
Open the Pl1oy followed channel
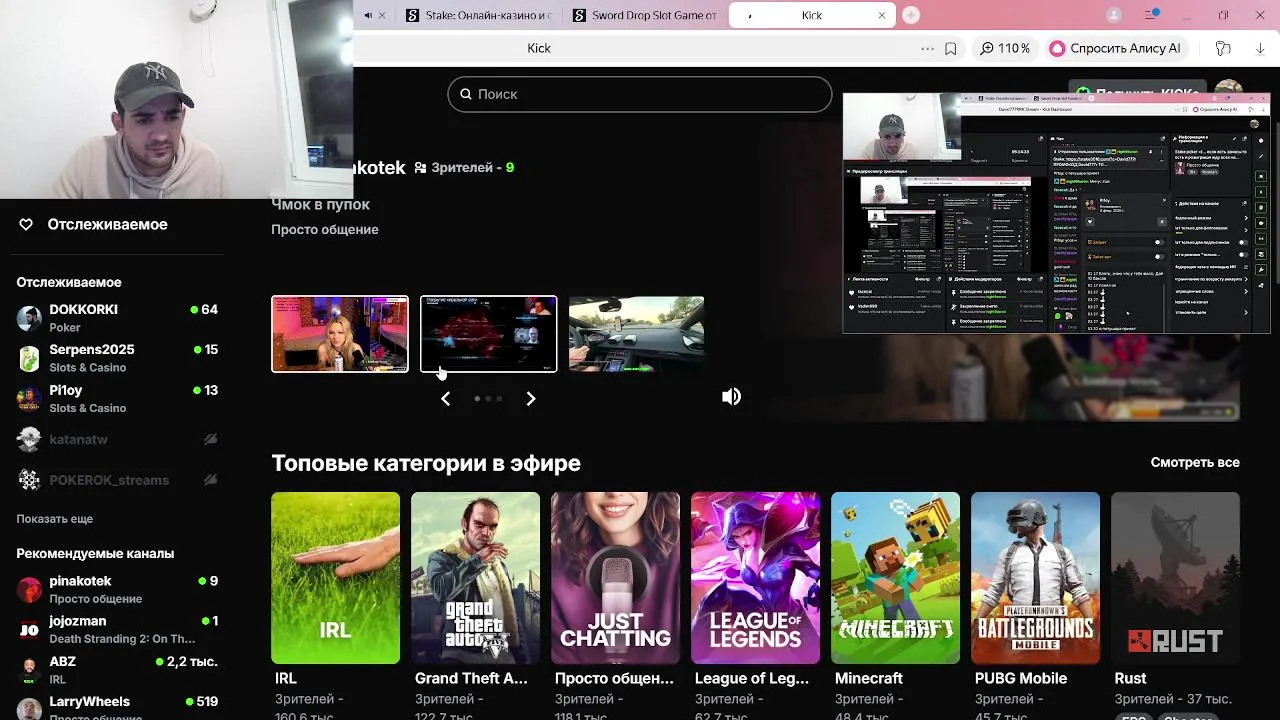tap(118, 398)
